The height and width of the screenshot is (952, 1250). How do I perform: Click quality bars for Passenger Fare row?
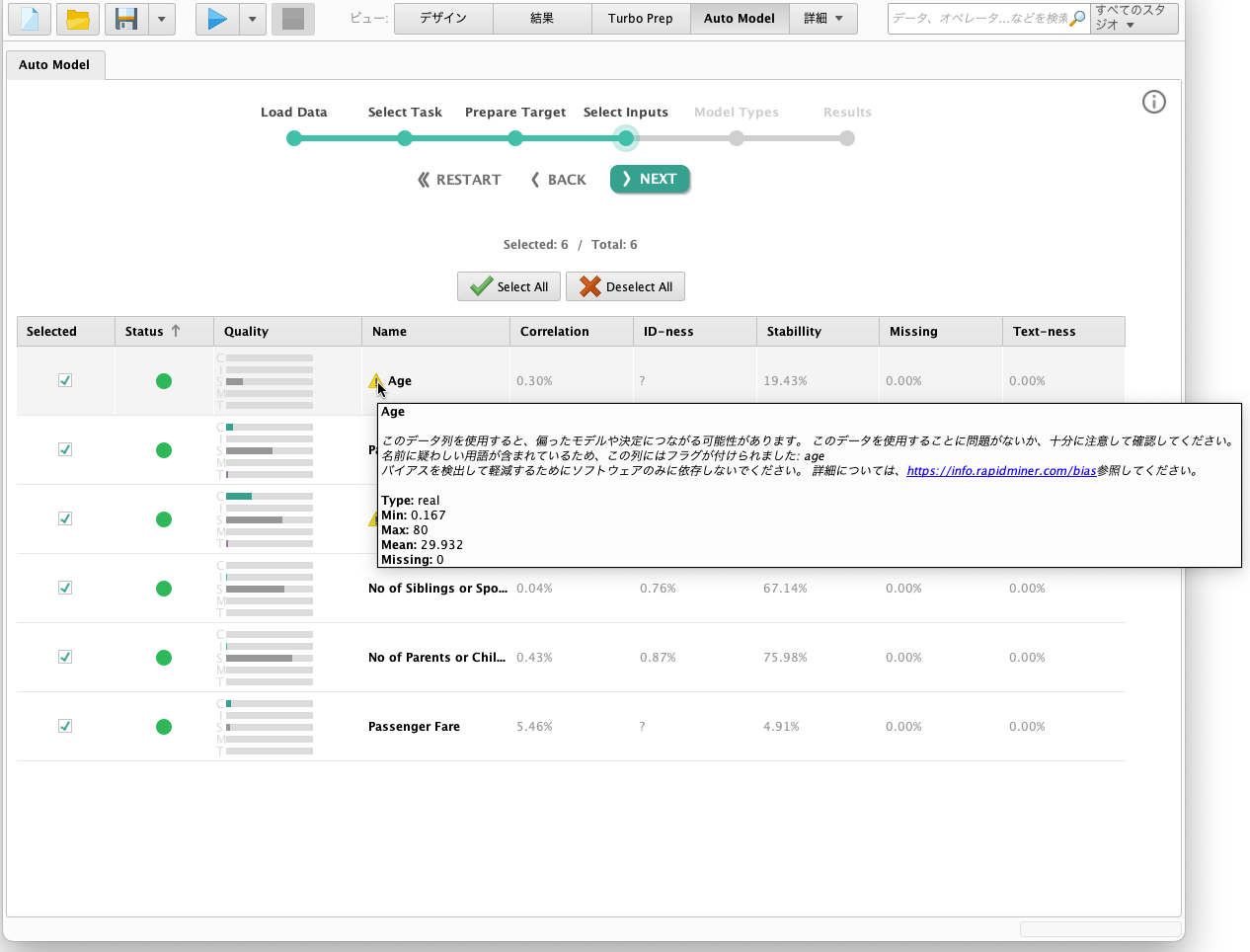point(265,727)
